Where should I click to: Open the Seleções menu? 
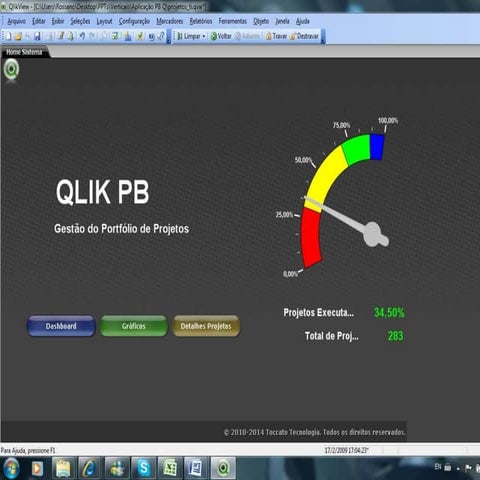click(x=80, y=21)
